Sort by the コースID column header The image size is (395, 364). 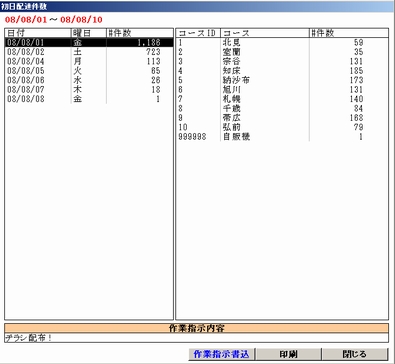[198, 33]
